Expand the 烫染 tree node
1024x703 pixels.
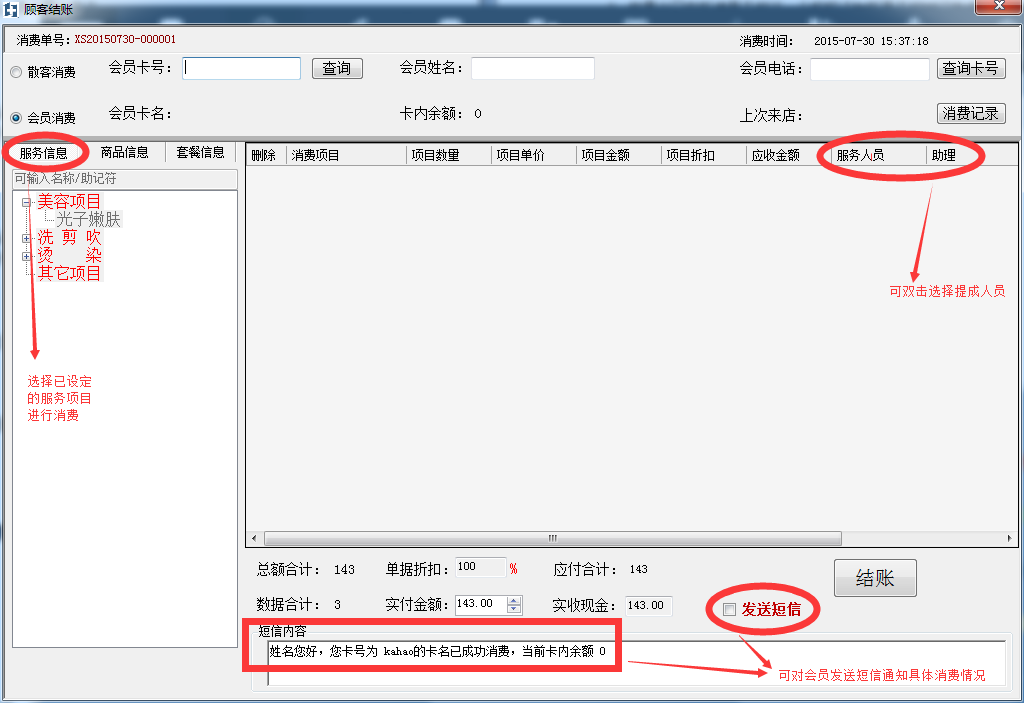25,256
